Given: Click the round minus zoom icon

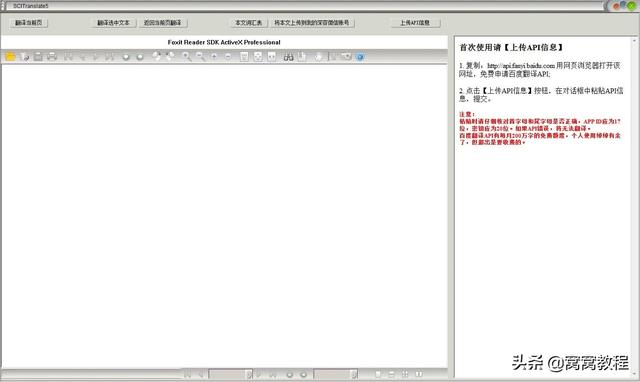Looking at the screenshot, I should pyautogui.click(x=228, y=57).
